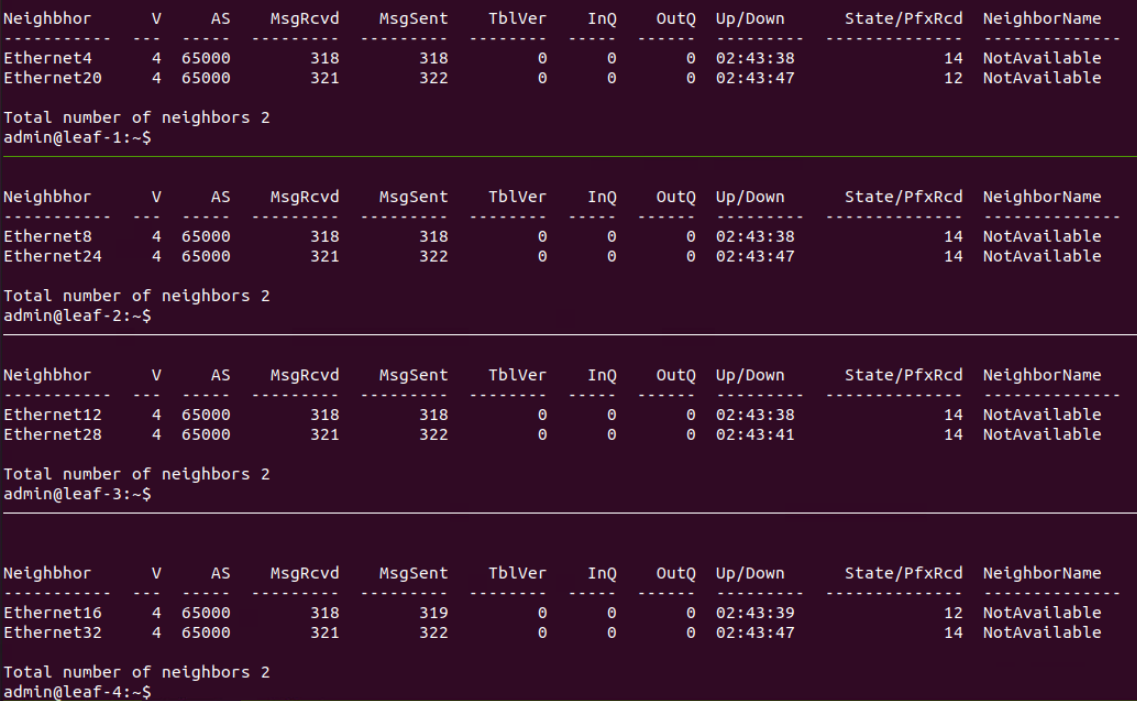The image size is (1137, 701).
Task: Click total neighbors line above leaf-1 prompt
Action: (137, 117)
